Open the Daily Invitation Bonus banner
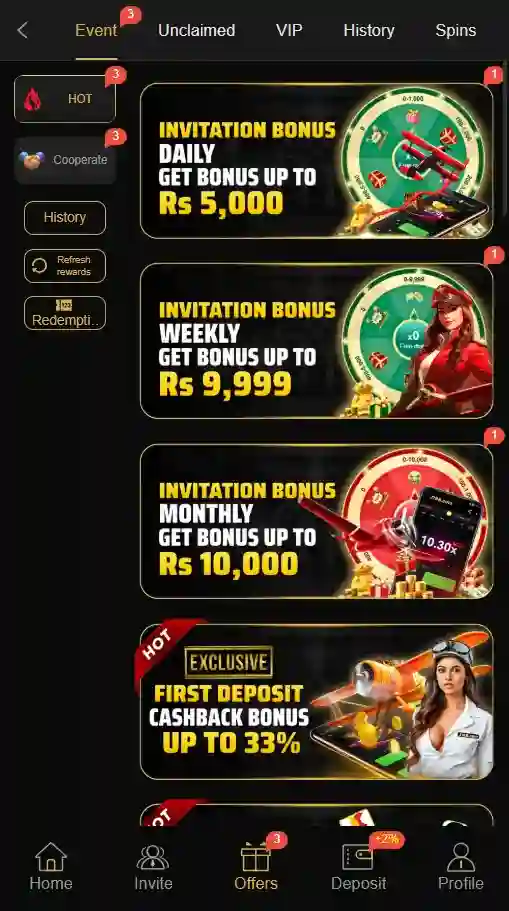The height and width of the screenshot is (911, 509). point(317,160)
